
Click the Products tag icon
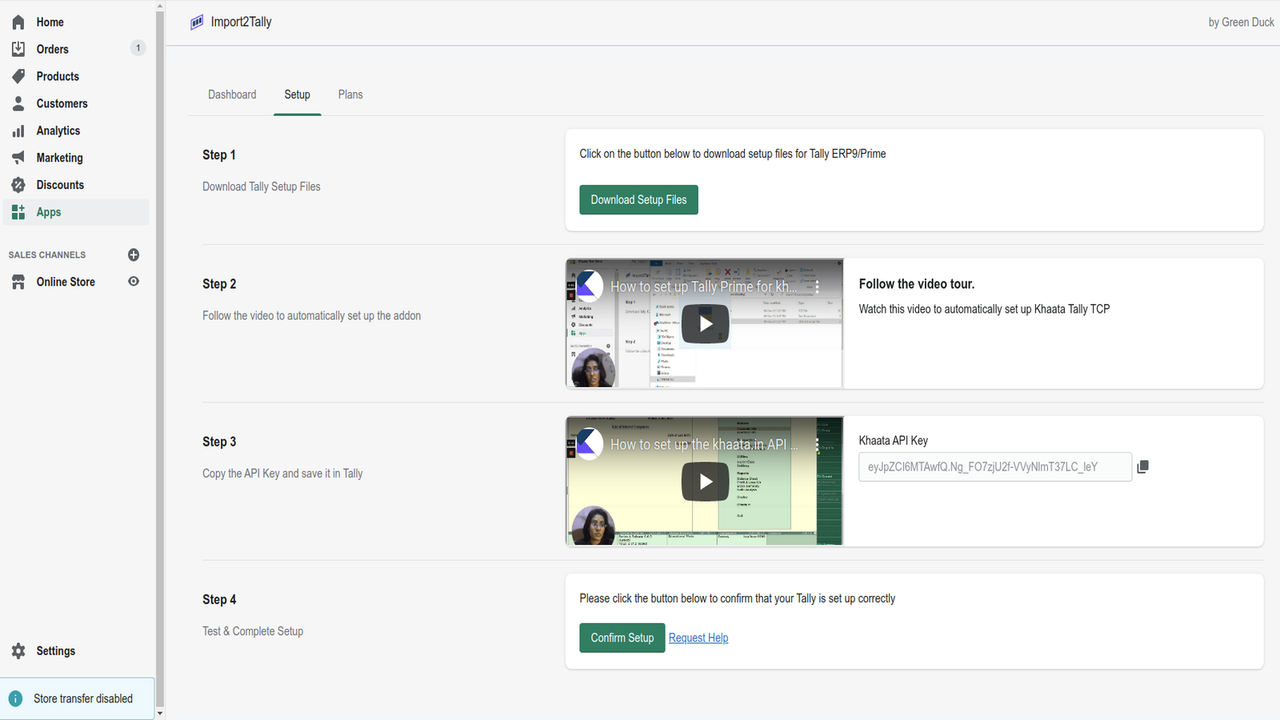18,76
